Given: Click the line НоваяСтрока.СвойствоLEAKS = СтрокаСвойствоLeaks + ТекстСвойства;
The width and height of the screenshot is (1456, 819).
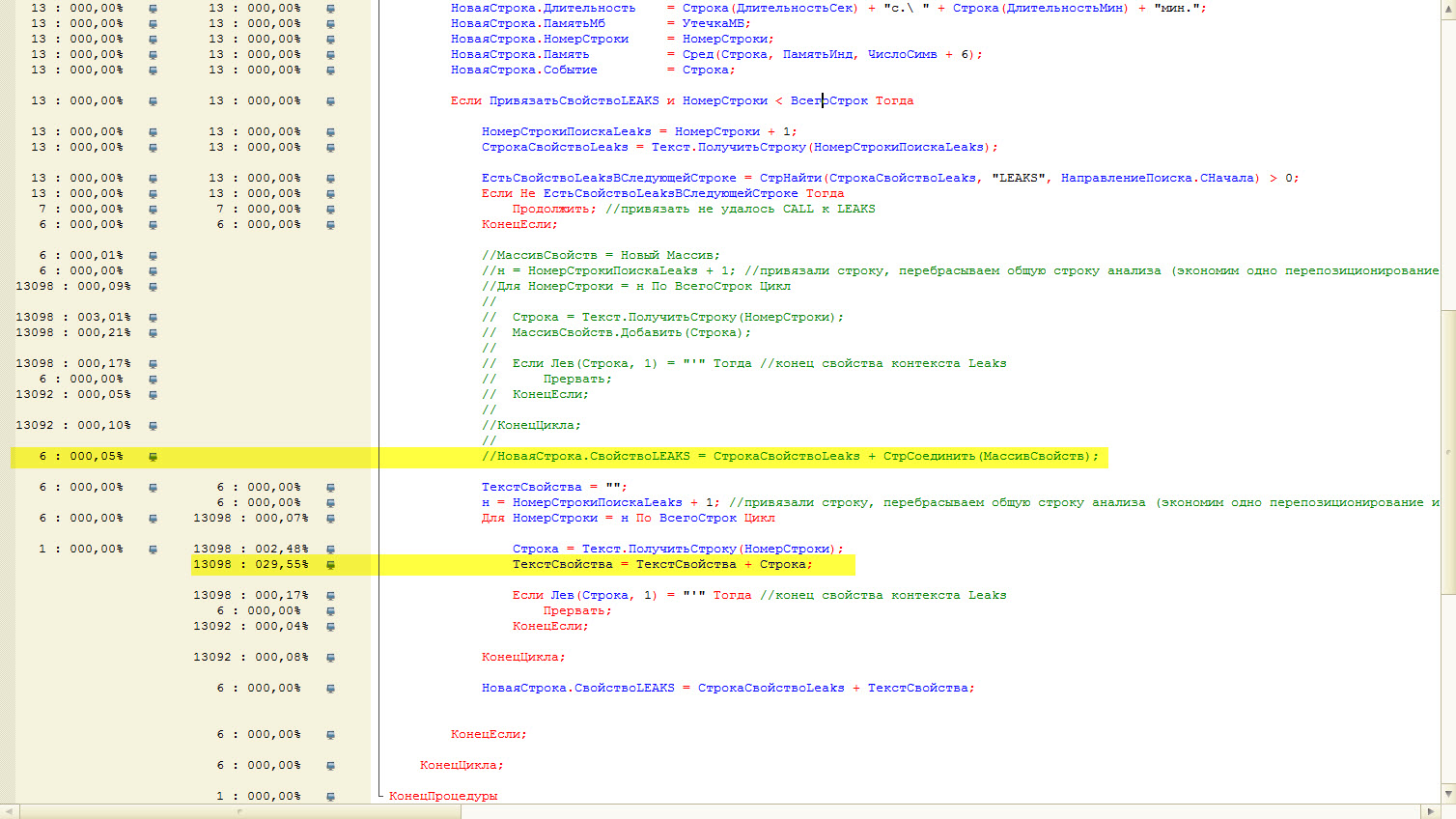Looking at the screenshot, I should 728,689.
